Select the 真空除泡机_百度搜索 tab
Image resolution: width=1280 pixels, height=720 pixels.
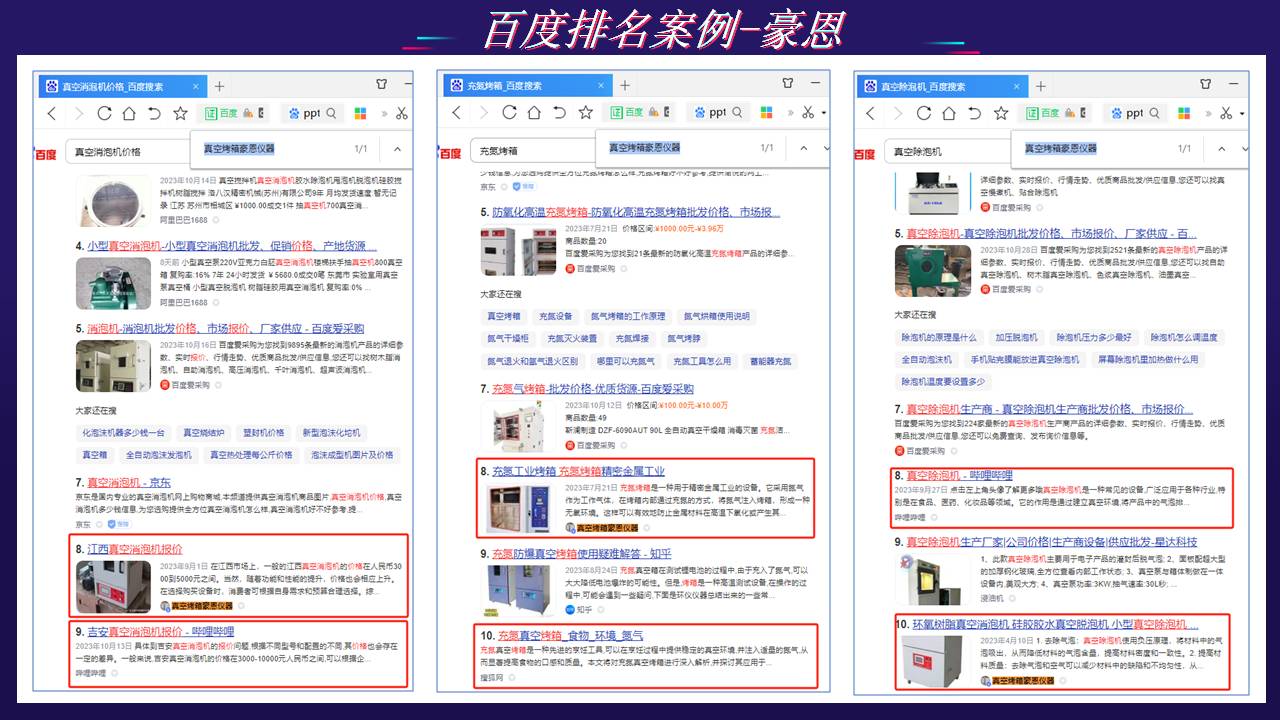coord(930,86)
